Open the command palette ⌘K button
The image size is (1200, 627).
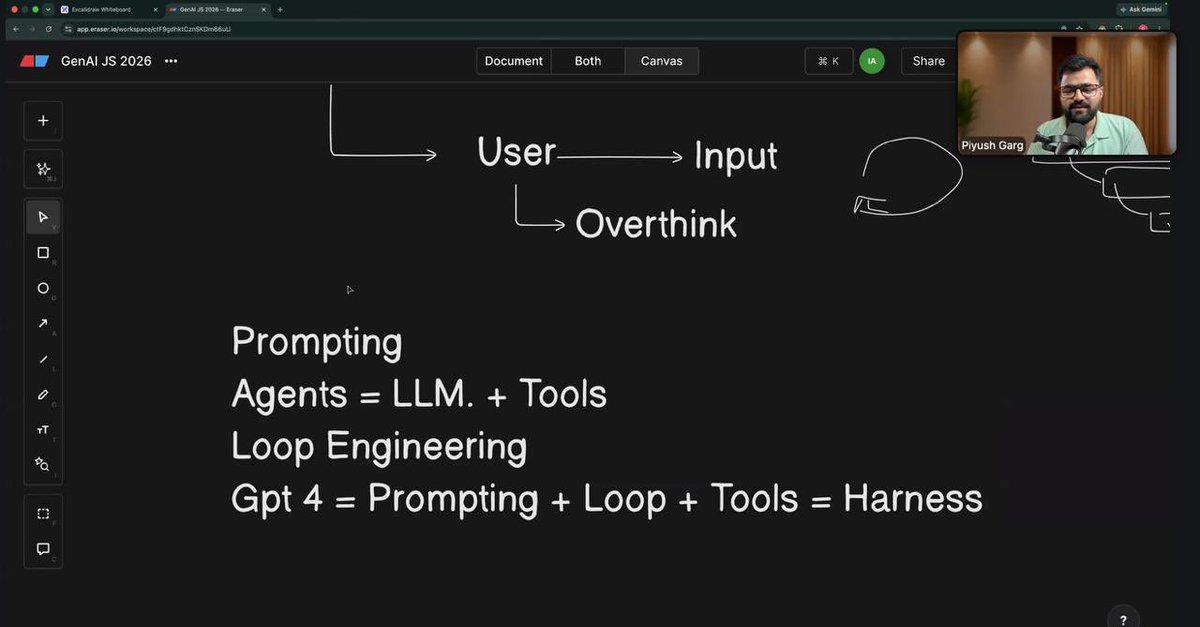coord(829,61)
